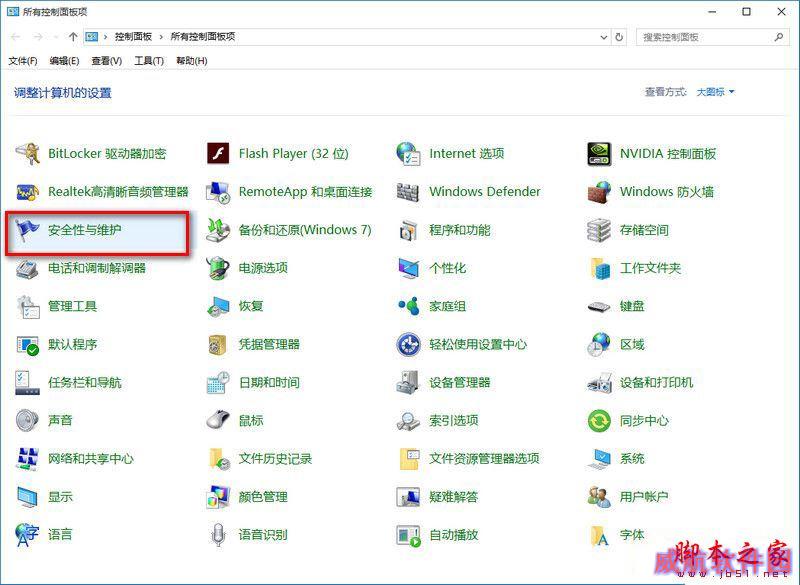This screenshot has height=585, width=800.
Task: Click the search magnifier icon
Action: [779, 37]
